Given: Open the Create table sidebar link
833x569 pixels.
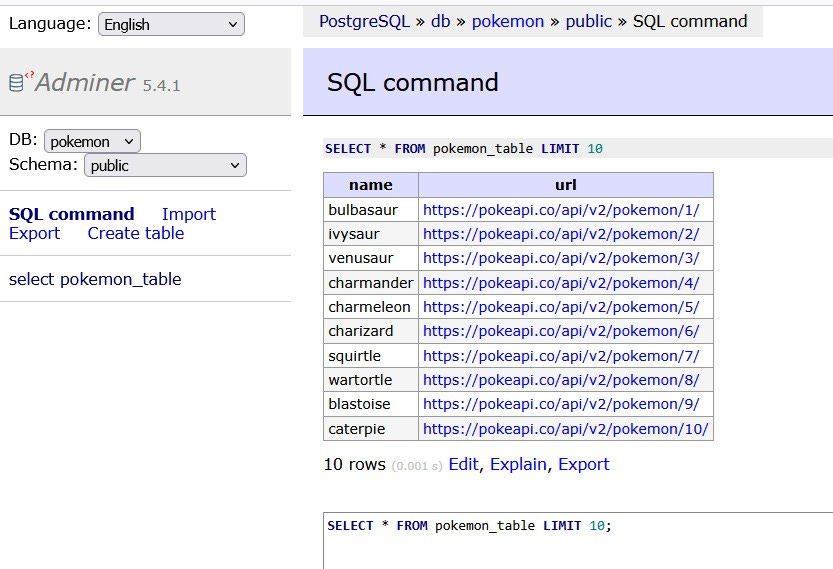Looking at the screenshot, I should [135, 233].
